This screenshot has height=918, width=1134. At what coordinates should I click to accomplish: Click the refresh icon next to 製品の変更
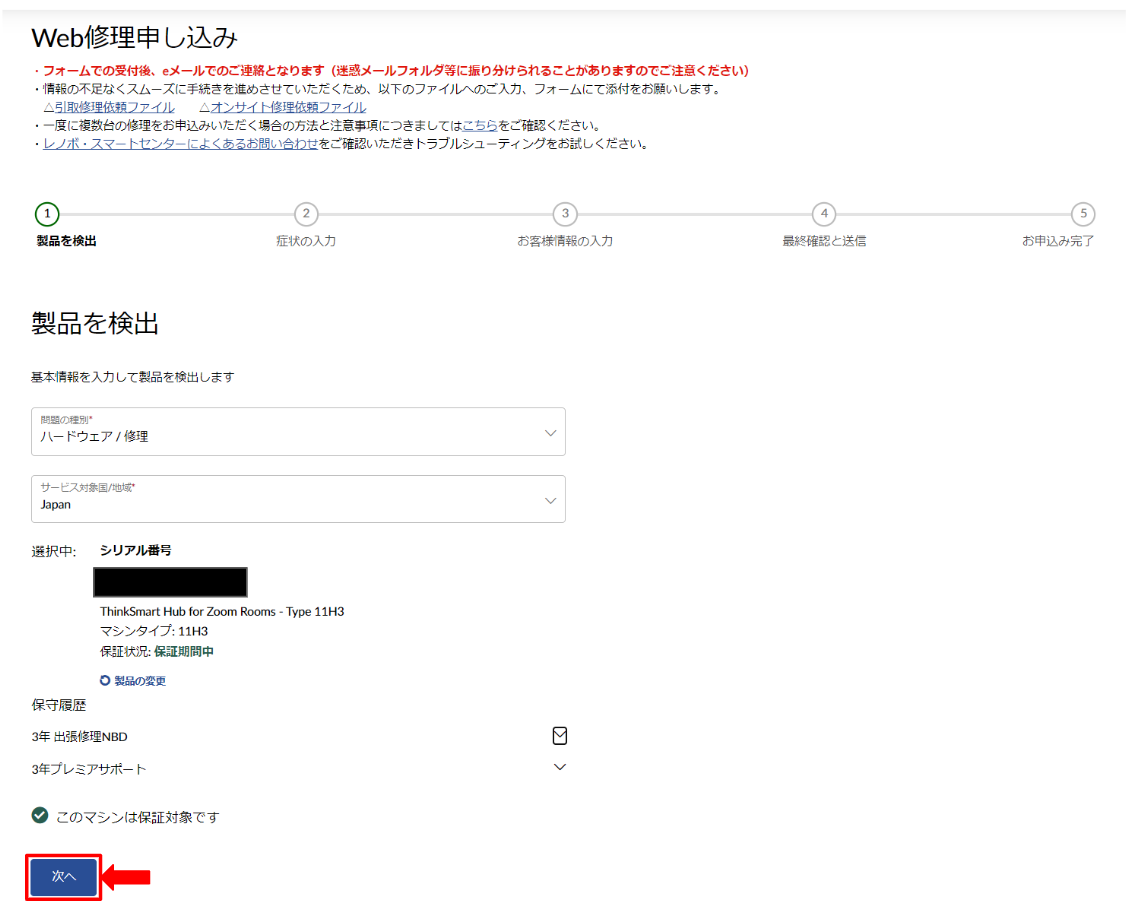coord(105,681)
